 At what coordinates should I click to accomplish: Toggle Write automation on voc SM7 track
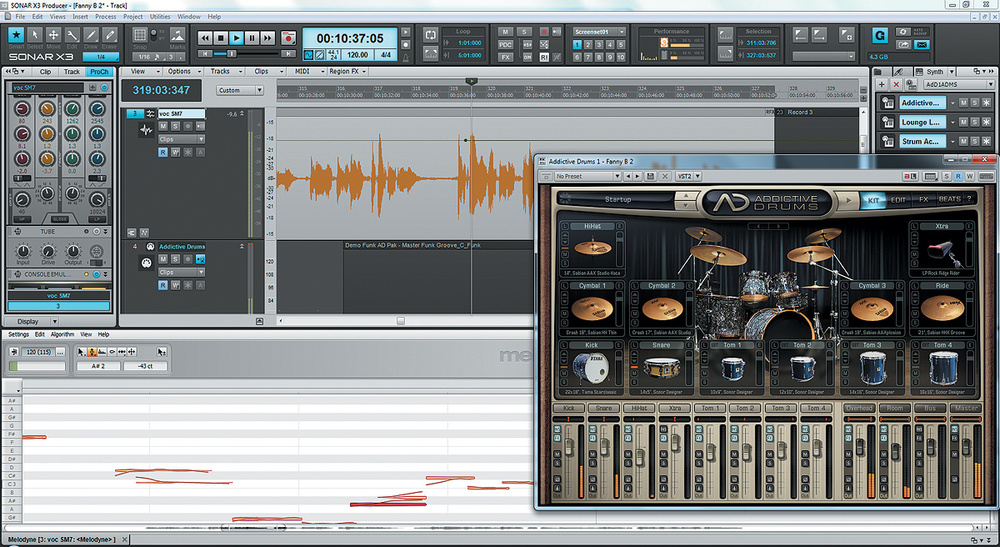point(175,152)
